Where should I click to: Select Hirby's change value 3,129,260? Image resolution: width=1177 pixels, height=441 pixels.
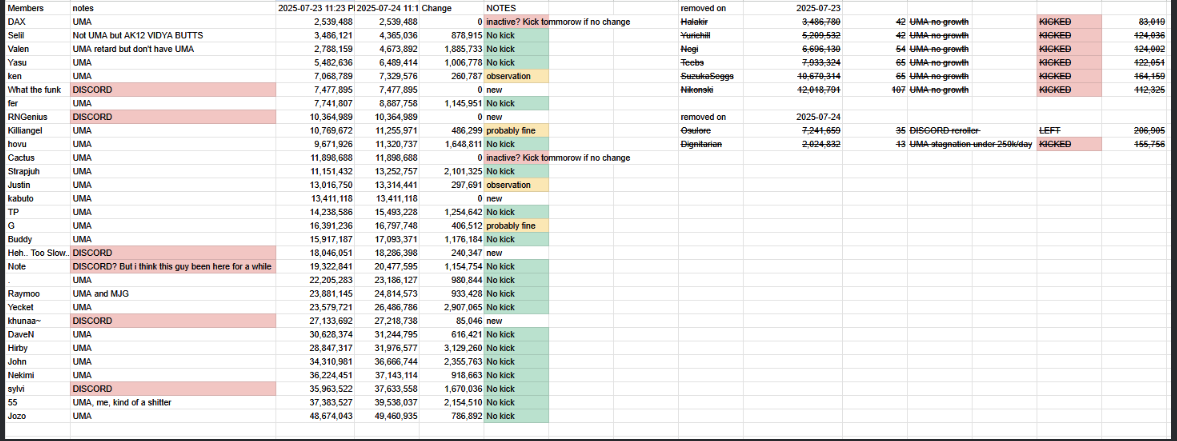tap(451, 347)
